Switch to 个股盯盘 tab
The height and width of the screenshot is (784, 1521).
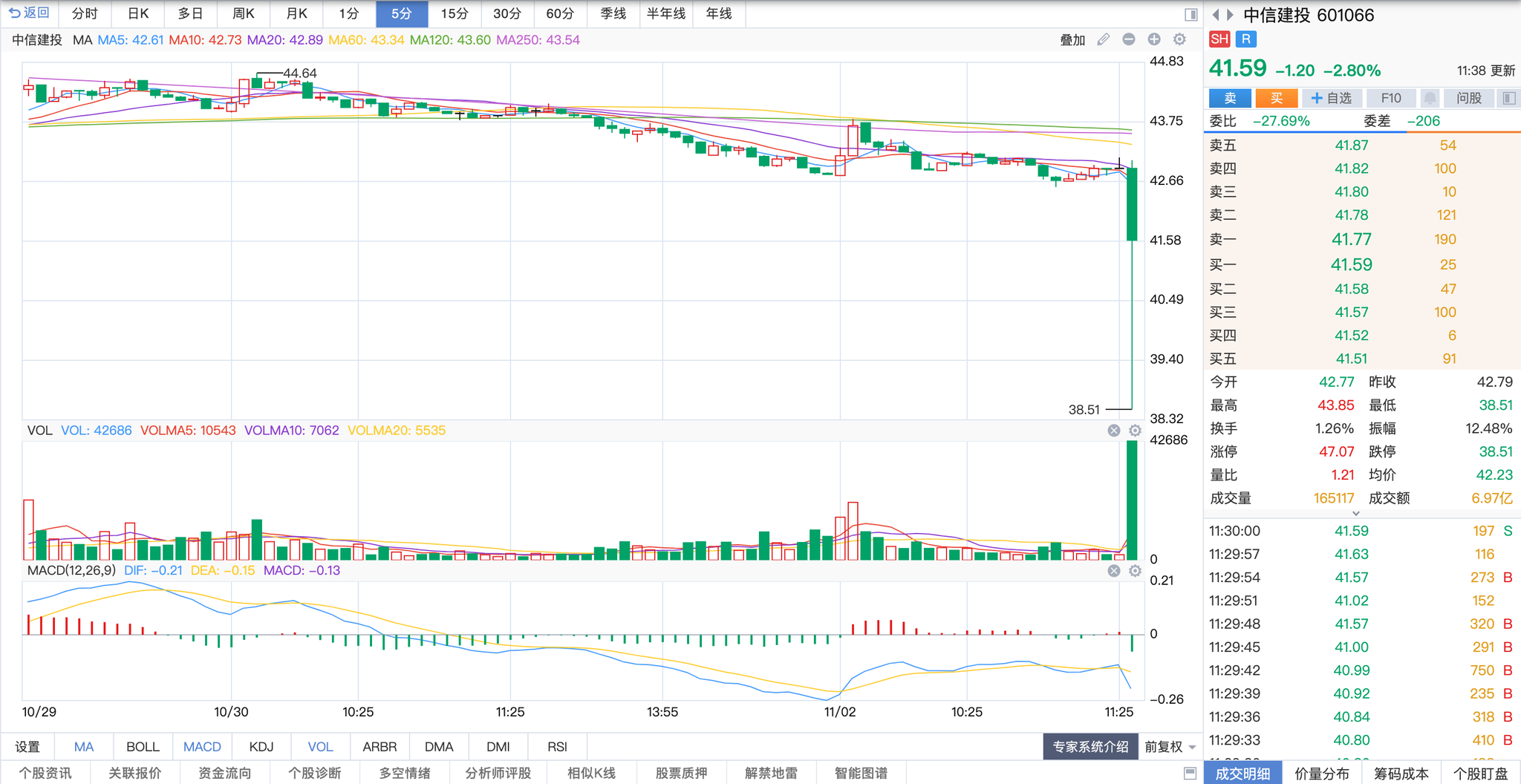(1481, 774)
